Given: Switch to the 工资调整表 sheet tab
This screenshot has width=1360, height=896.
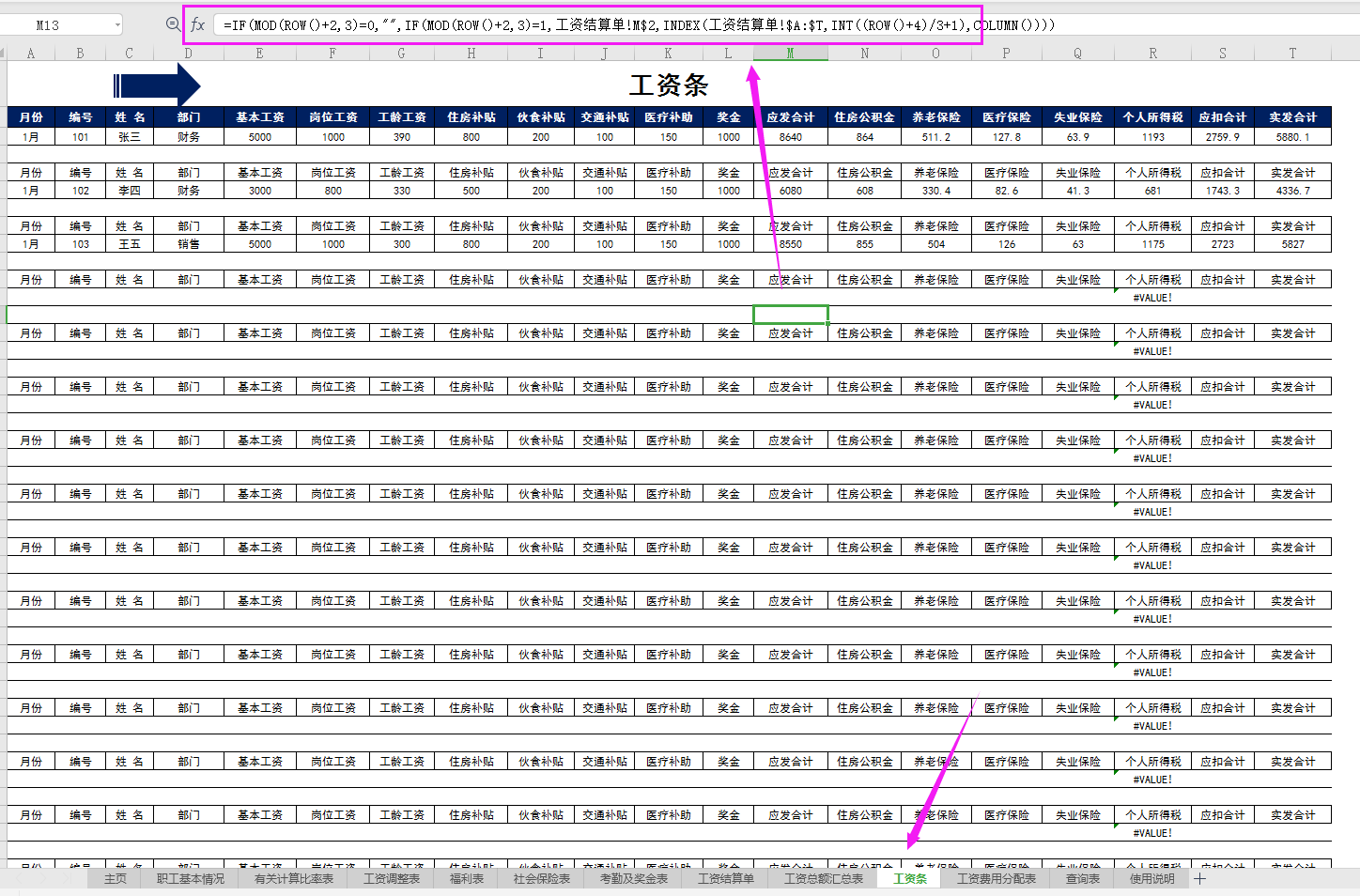Looking at the screenshot, I should (392, 879).
